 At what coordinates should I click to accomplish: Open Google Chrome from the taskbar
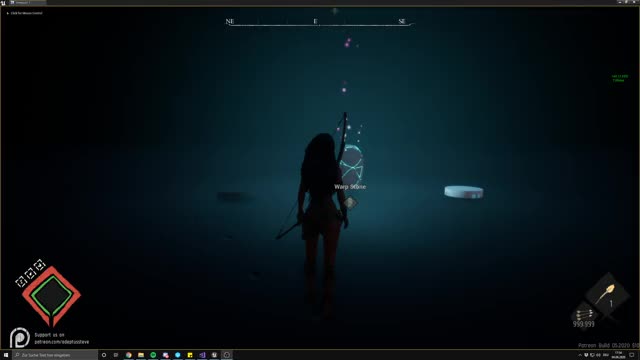coord(129,355)
